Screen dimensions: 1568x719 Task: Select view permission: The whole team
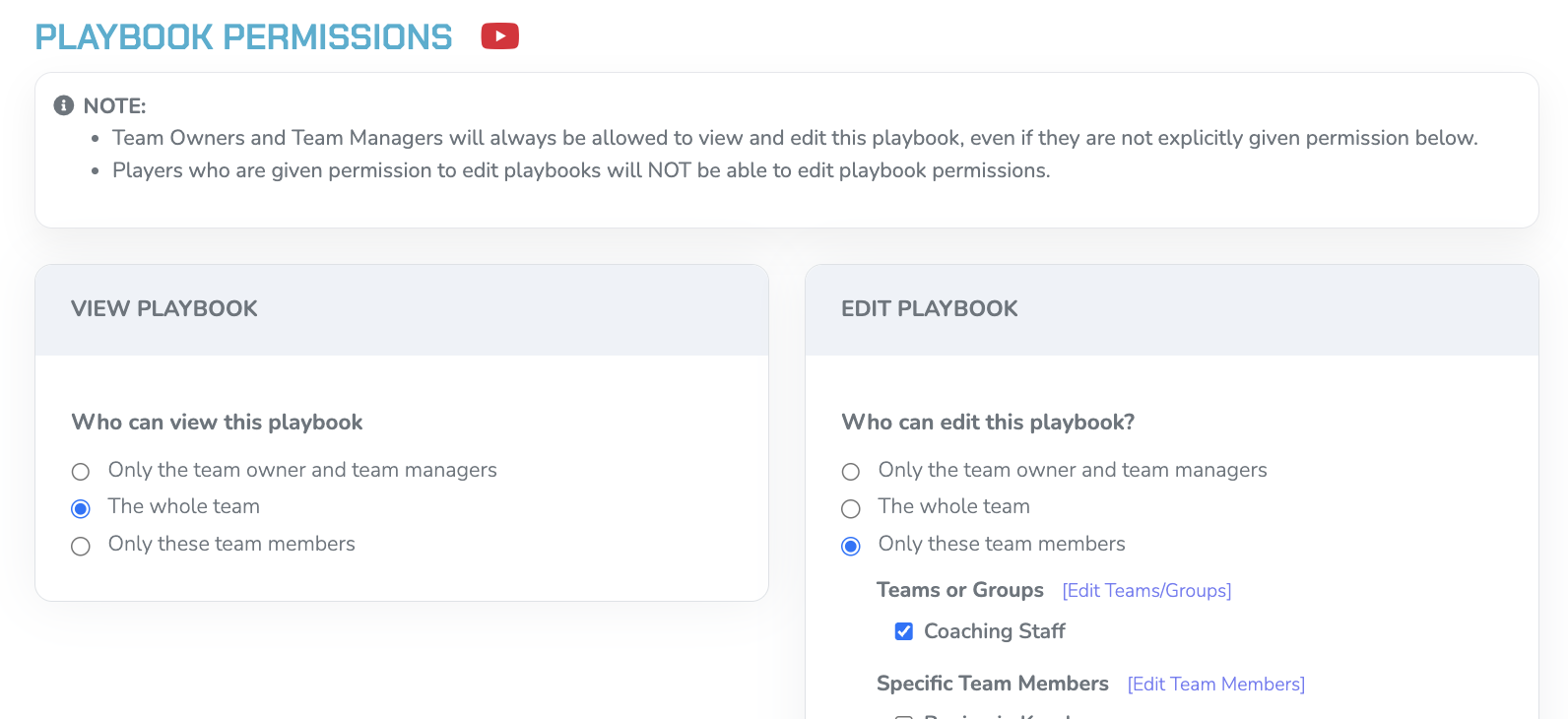point(81,508)
